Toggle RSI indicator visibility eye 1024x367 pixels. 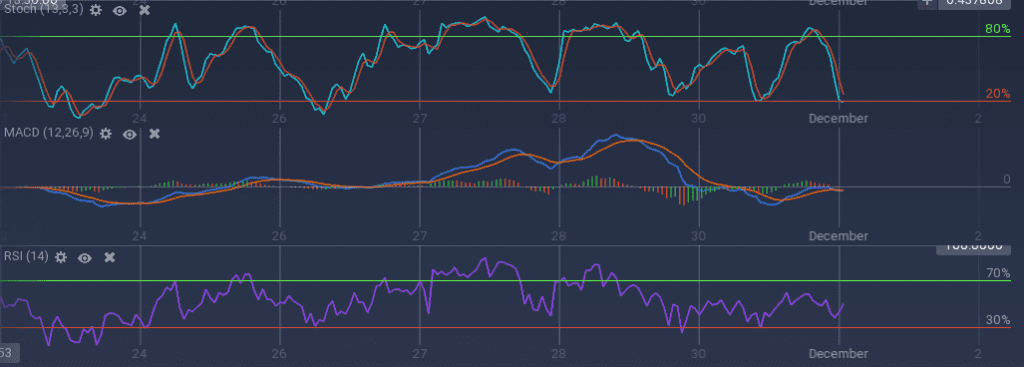(85, 257)
